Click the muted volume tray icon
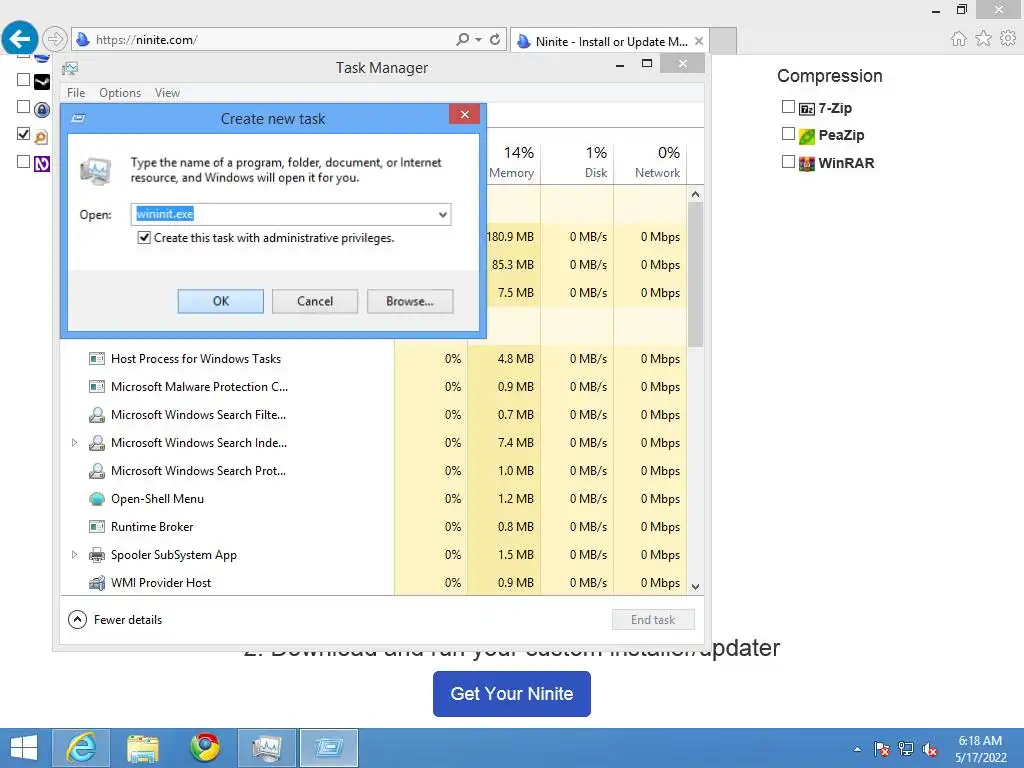The image size is (1024, 768). coord(930,748)
